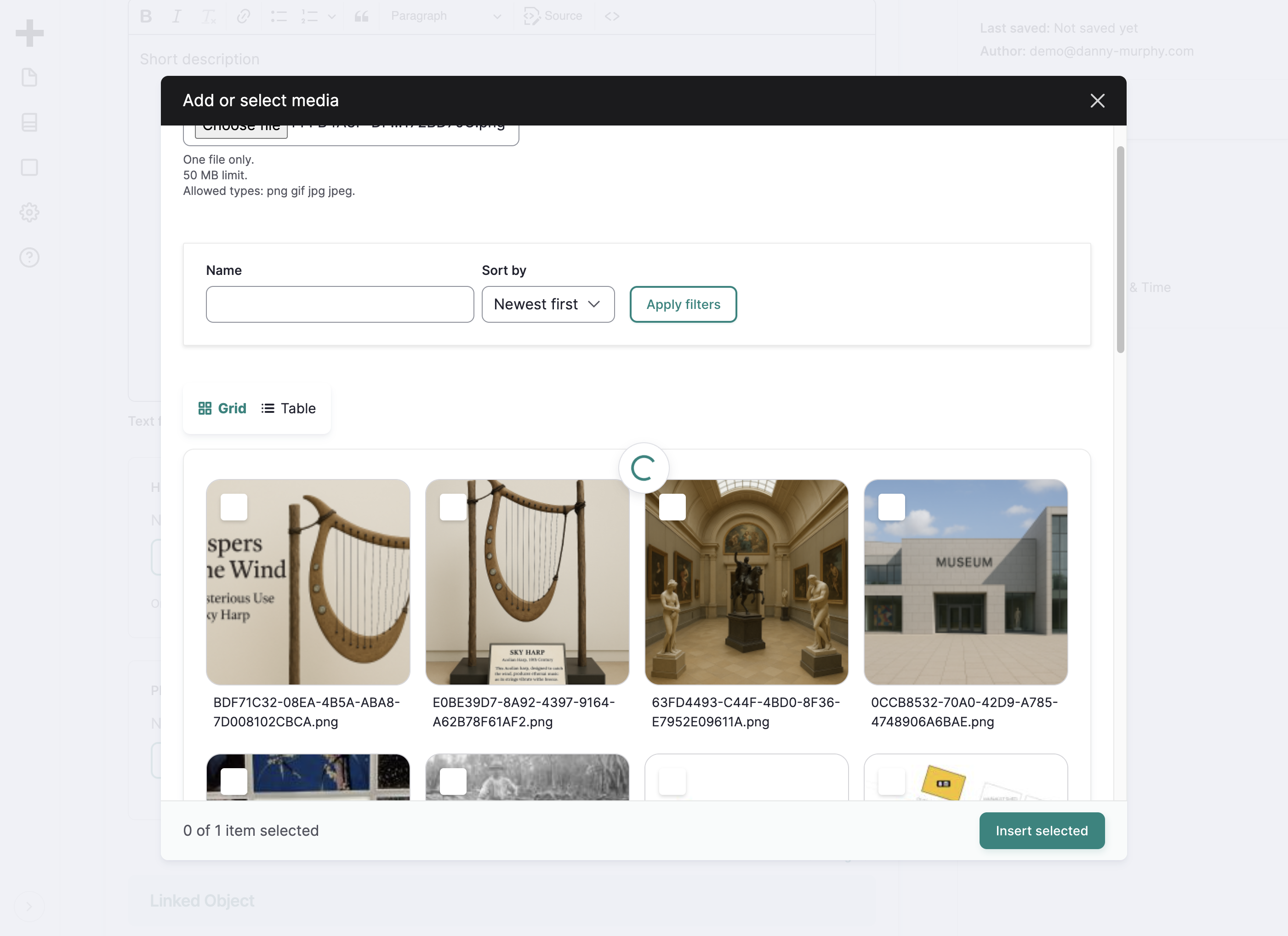Image resolution: width=1288 pixels, height=936 pixels.
Task: Focus the Name filter text field
Action: tap(340, 304)
